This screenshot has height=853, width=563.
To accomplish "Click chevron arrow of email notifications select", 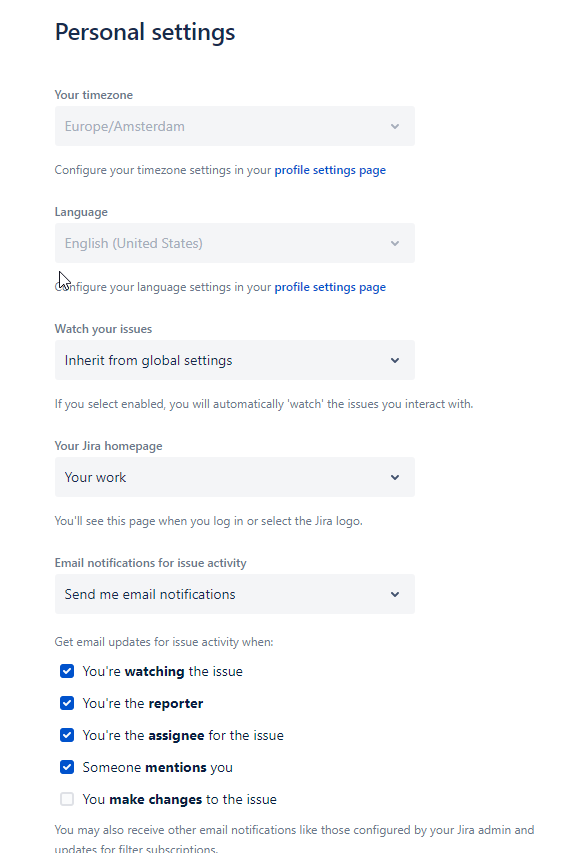I will pyautogui.click(x=395, y=594).
